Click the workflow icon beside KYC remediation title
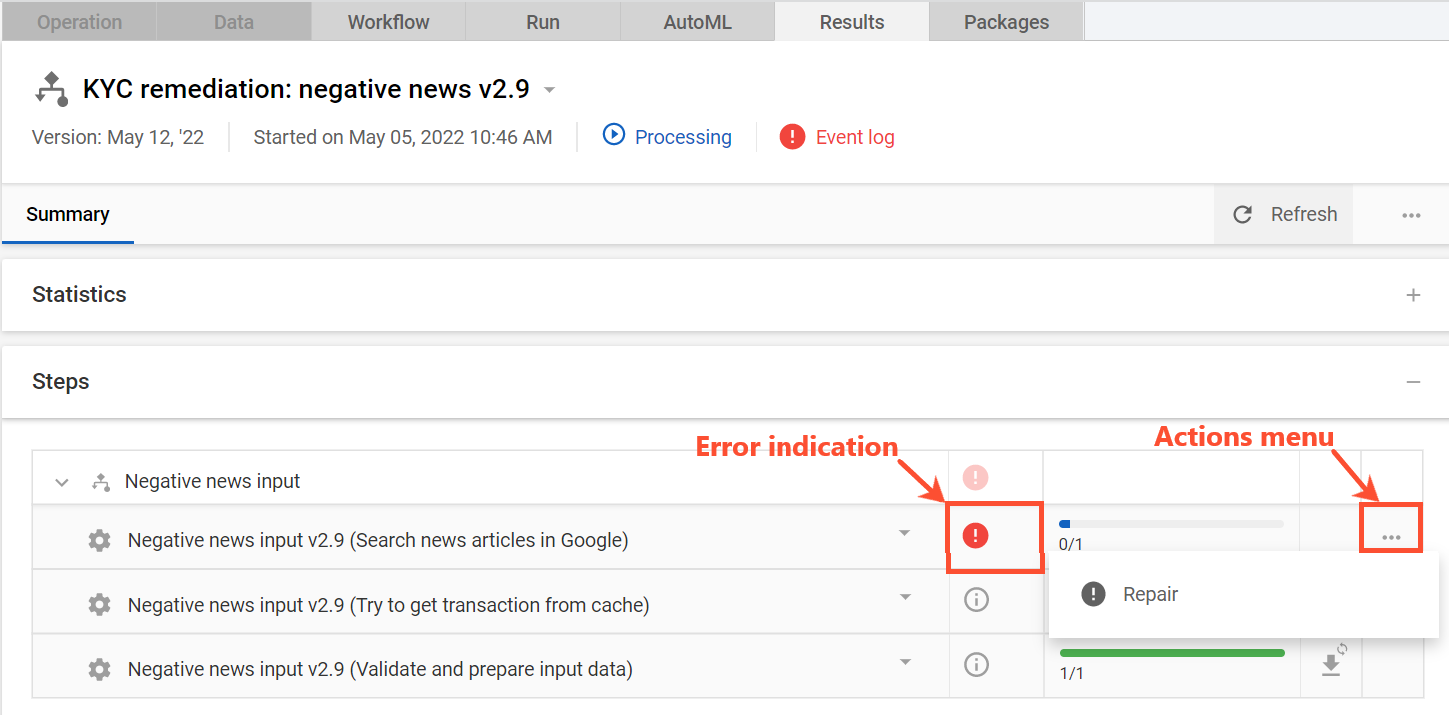 [x=51, y=89]
